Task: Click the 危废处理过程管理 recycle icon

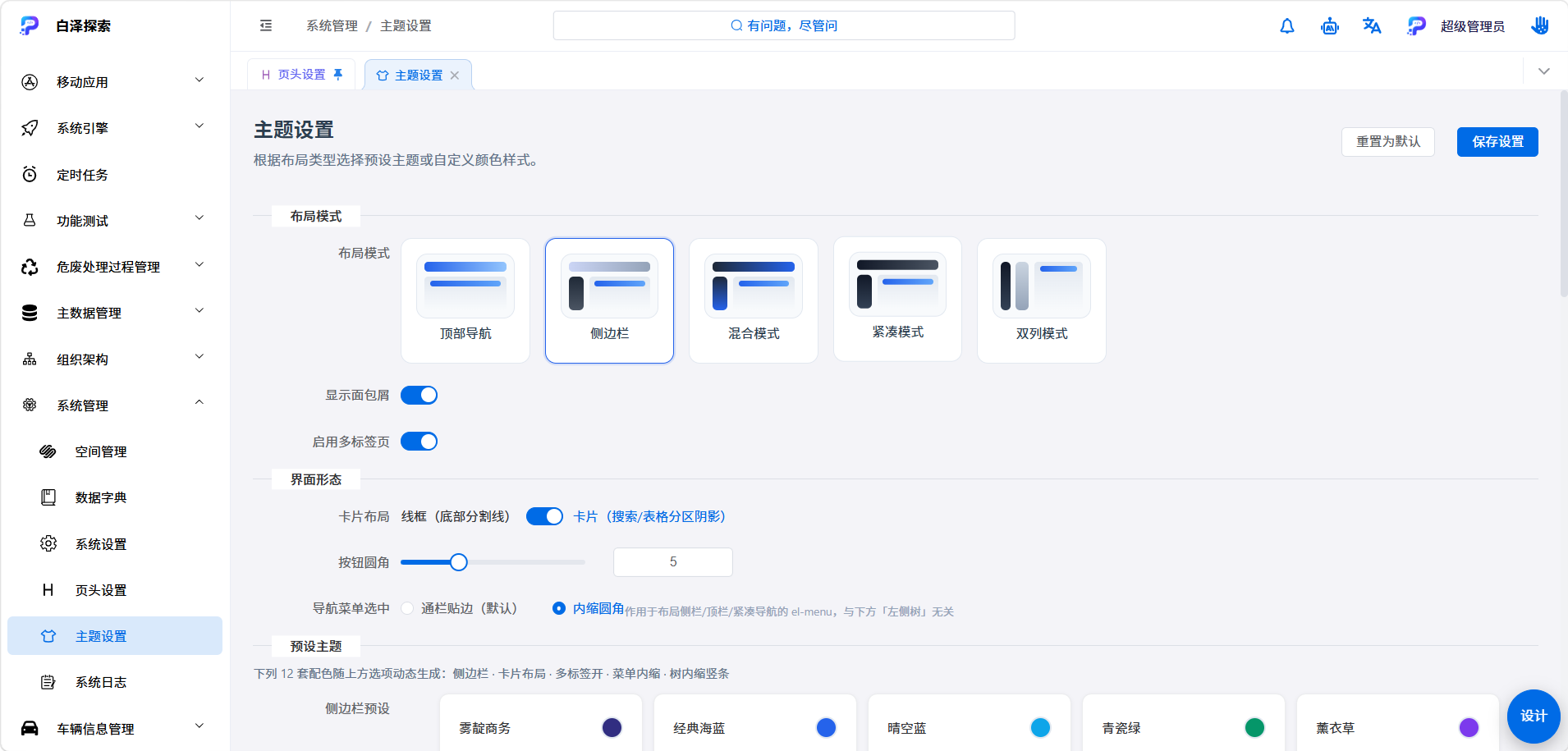Action: 30,267
